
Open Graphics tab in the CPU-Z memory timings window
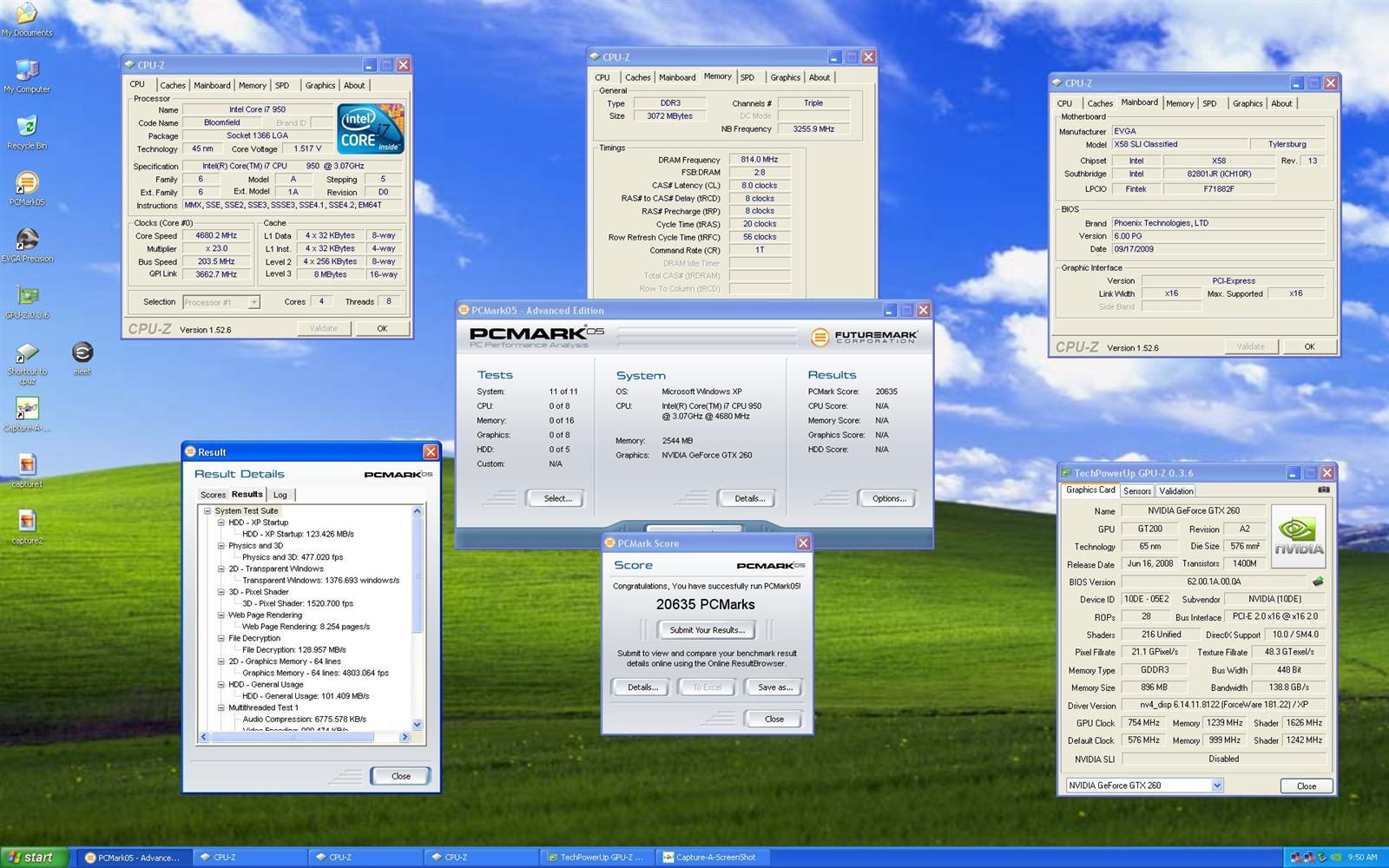pos(786,77)
